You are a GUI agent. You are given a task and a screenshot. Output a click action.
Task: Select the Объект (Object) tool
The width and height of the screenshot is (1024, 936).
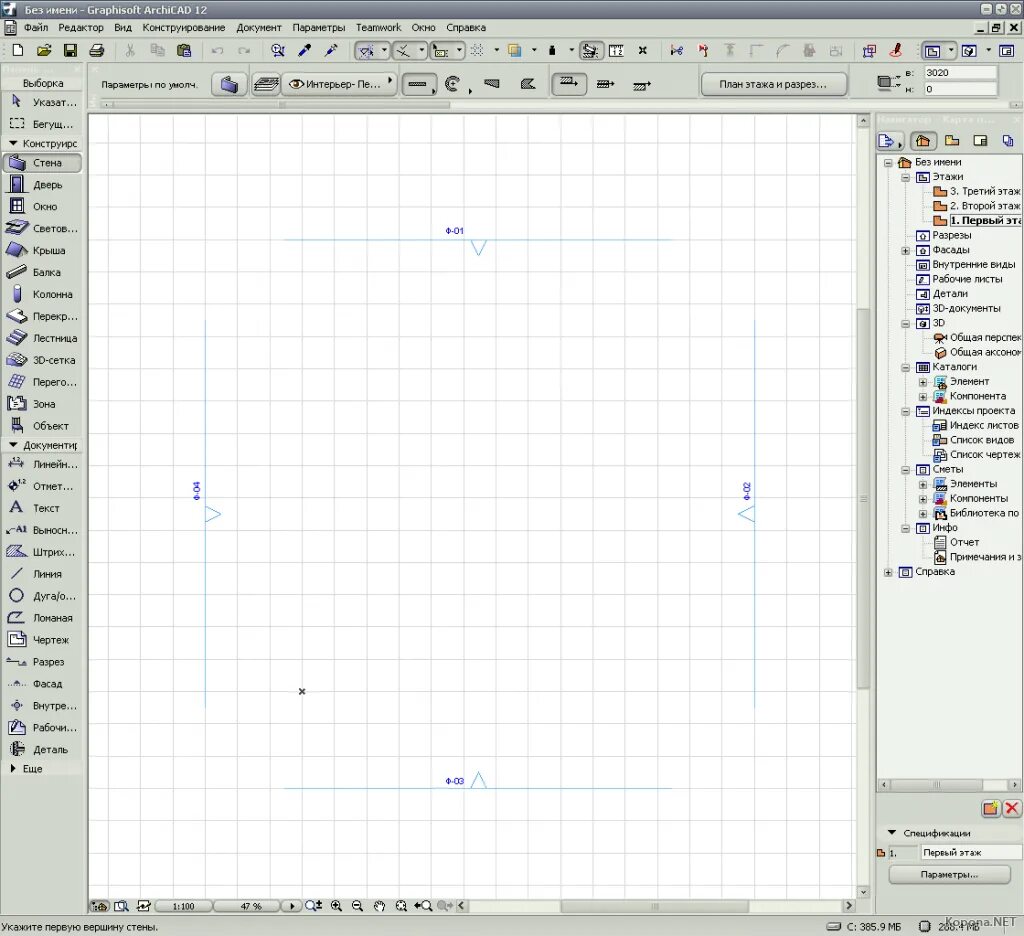(x=43, y=426)
